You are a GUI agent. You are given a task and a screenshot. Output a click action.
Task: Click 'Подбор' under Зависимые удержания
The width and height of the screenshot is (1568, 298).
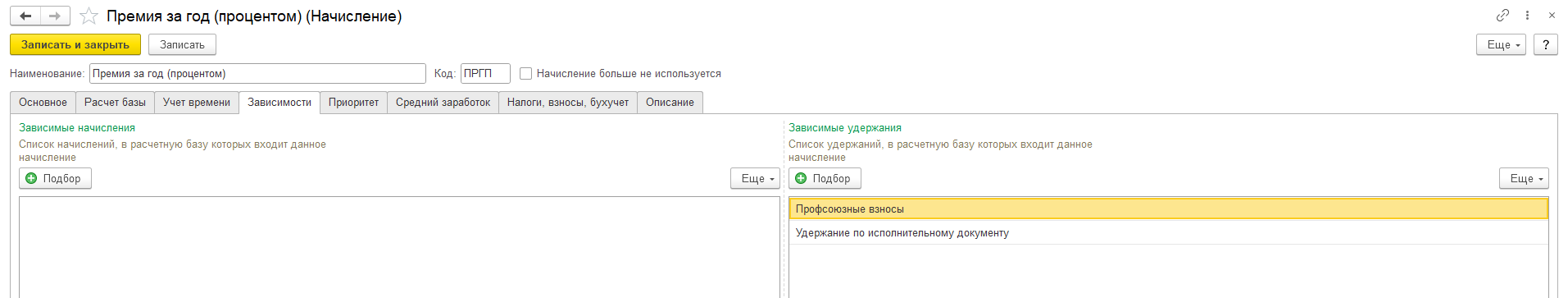[x=825, y=178]
